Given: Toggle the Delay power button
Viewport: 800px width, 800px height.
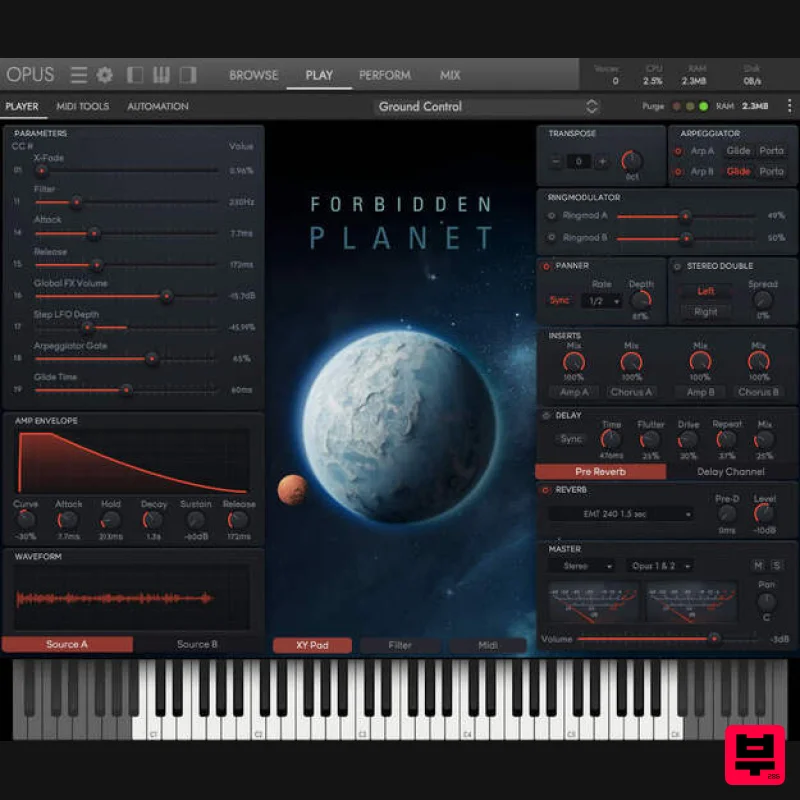Looking at the screenshot, I should point(546,415).
